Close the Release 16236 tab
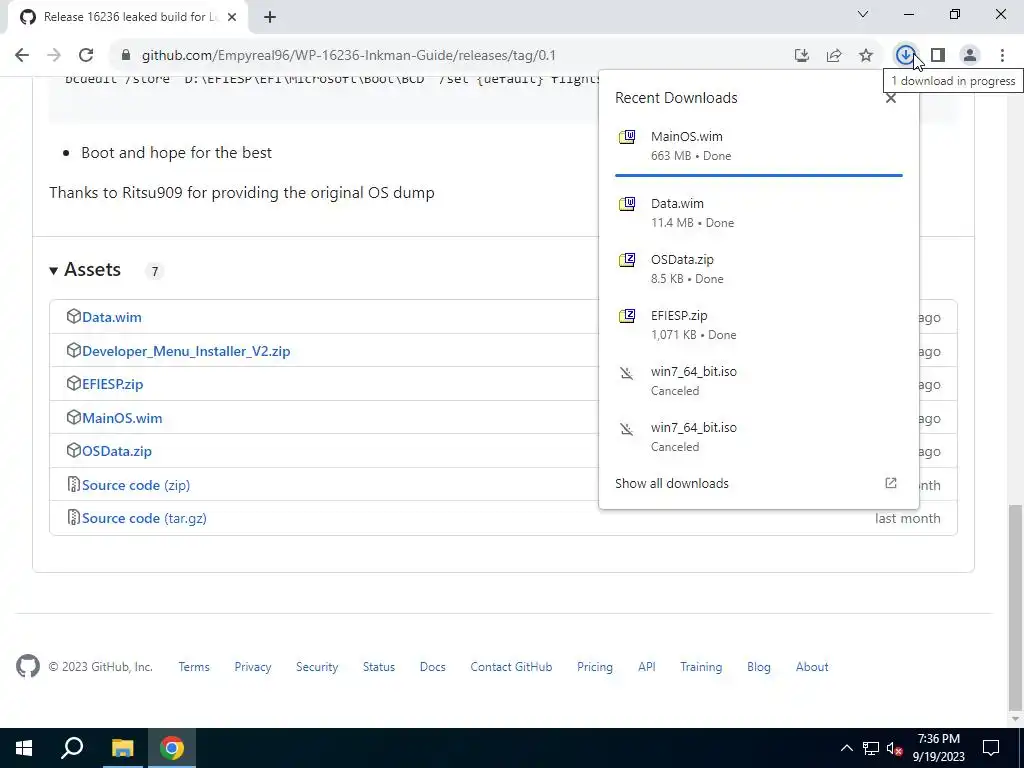 [x=232, y=17]
